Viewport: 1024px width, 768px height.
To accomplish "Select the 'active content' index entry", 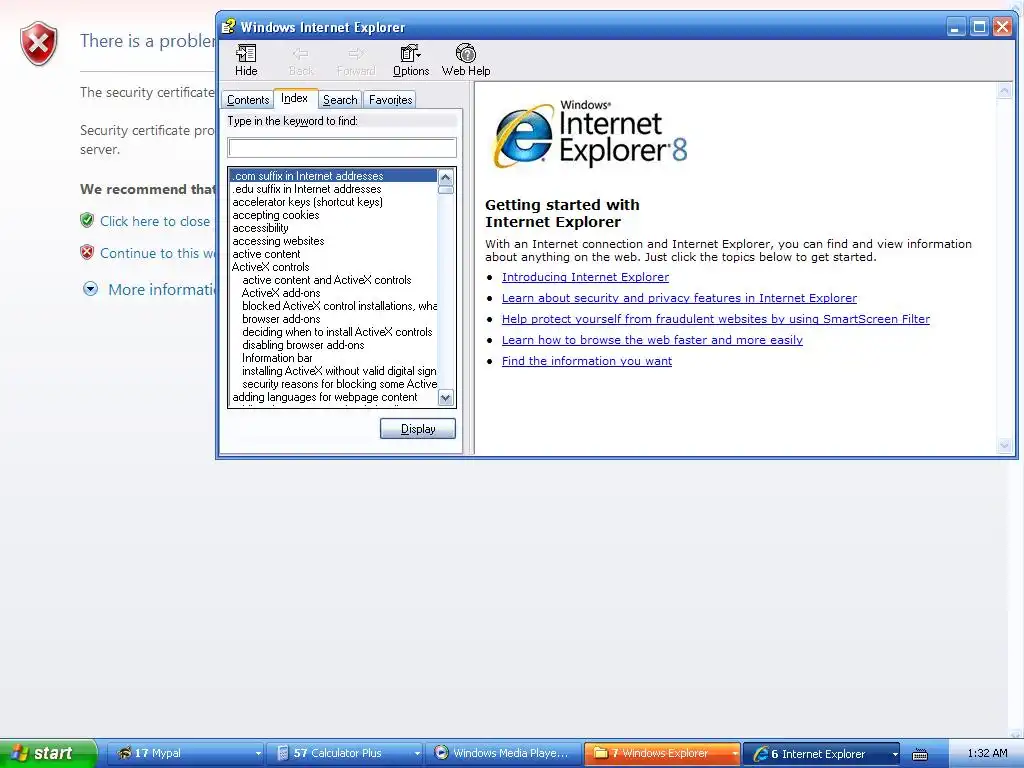I will [334, 254].
